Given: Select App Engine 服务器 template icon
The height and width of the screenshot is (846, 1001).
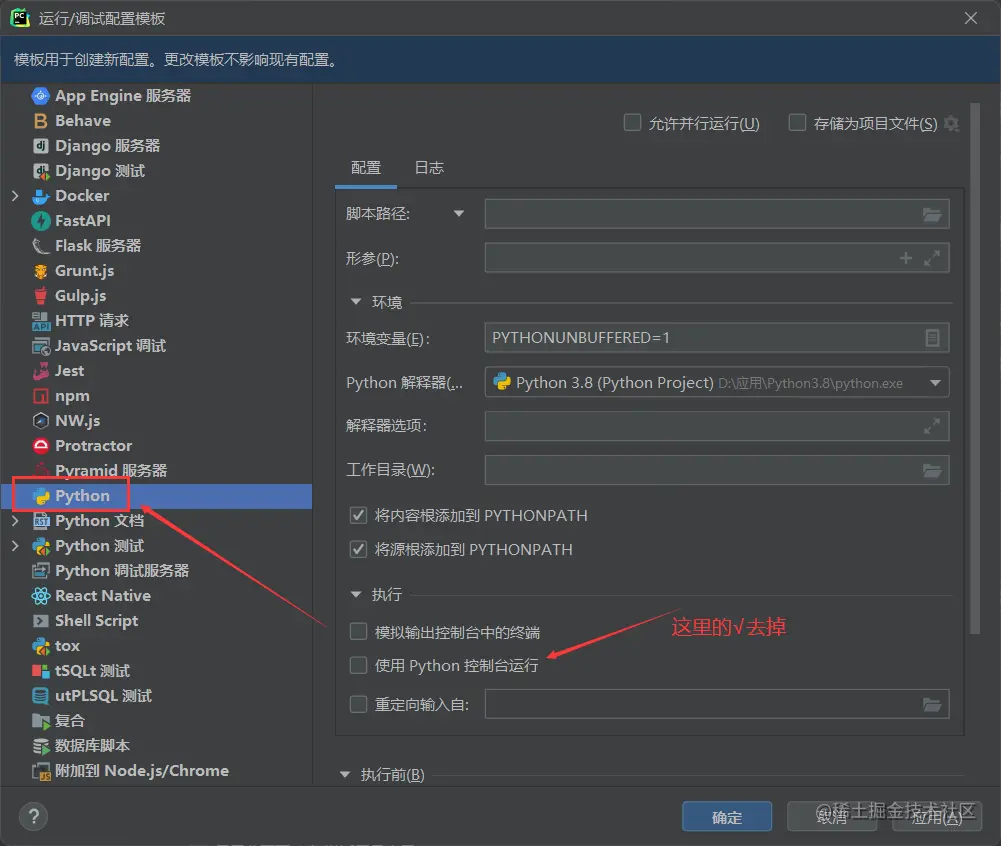Looking at the screenshot, I should pos(40,96).
